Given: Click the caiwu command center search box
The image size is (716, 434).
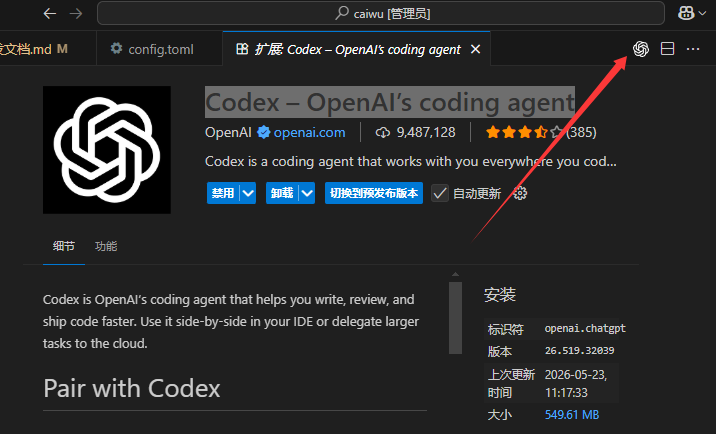Looking at the screenshot, I should click(381, 13).
